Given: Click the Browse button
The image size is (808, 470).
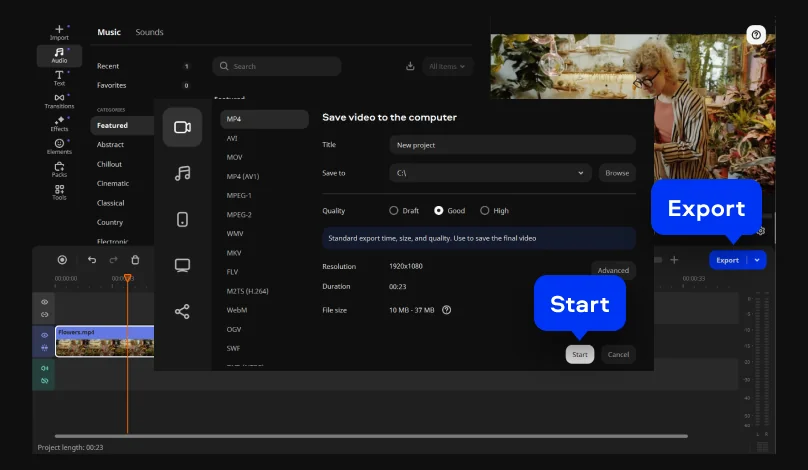Looking at the screenshot, I should pyautogui.click(x=617, y=173).
